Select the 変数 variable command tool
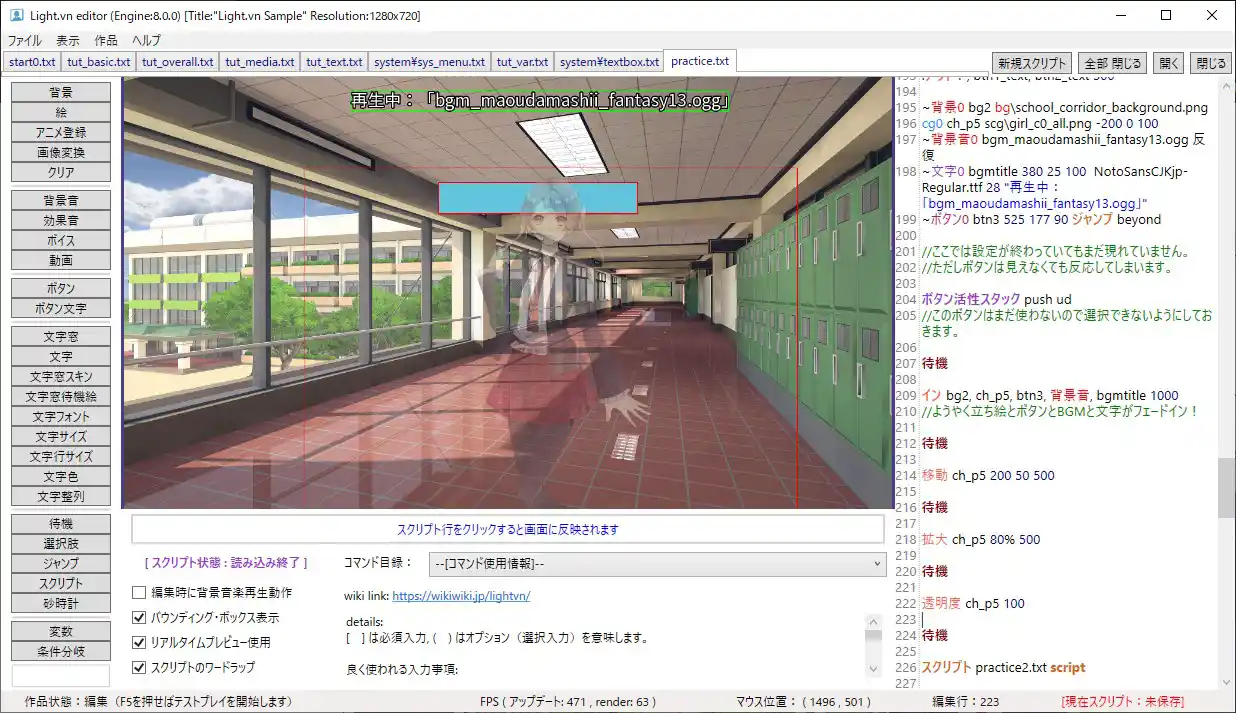The height and width of the screenshot is (713, 1236). 60,631
